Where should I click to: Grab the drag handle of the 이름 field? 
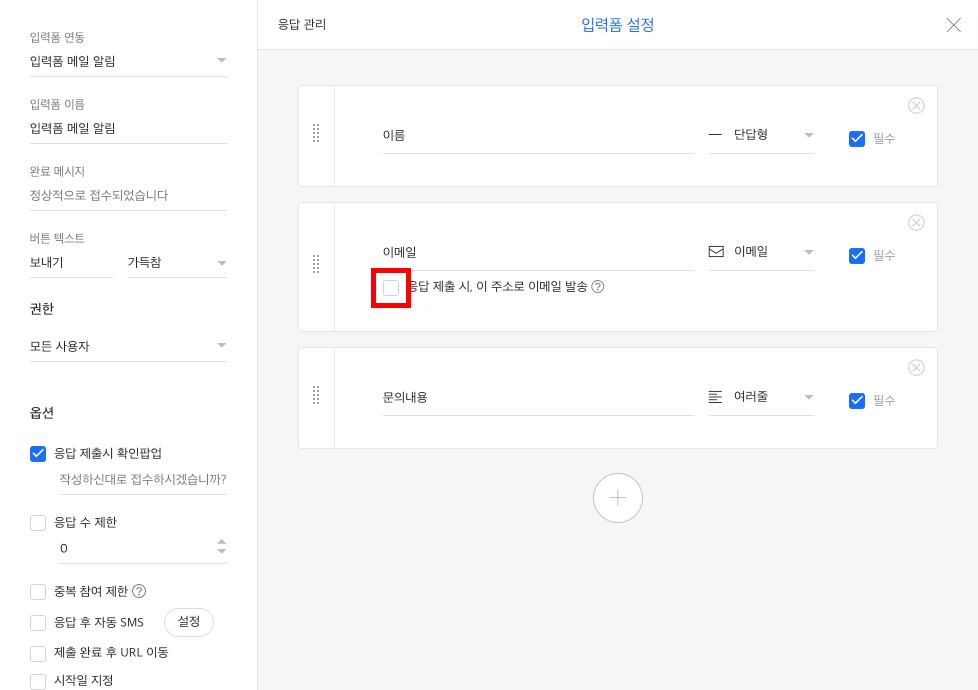coord(316,133)
